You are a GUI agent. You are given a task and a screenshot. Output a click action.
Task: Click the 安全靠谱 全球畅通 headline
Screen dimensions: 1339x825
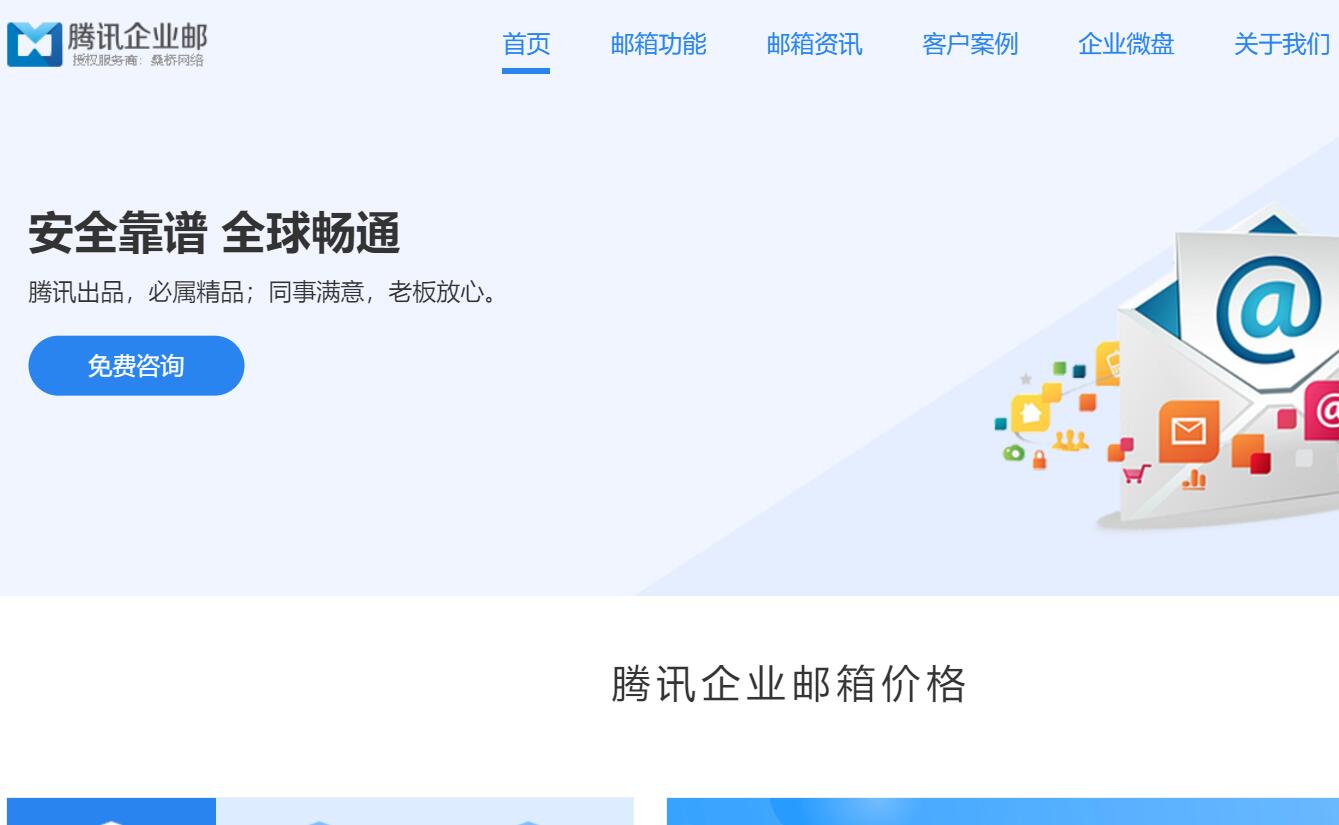(214, 233)
